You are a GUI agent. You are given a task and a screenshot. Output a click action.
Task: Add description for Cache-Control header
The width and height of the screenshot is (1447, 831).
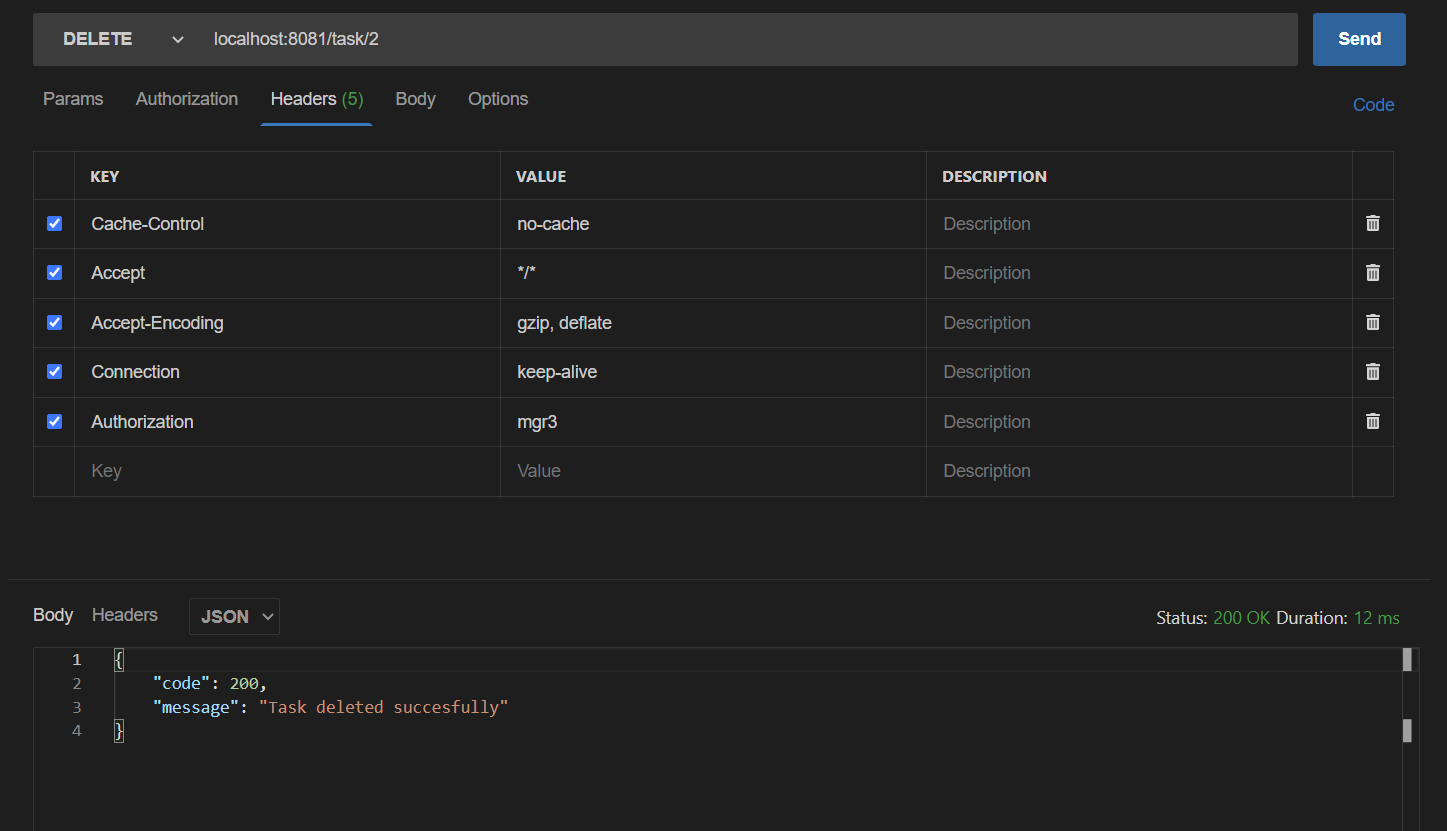(1140, 224)
